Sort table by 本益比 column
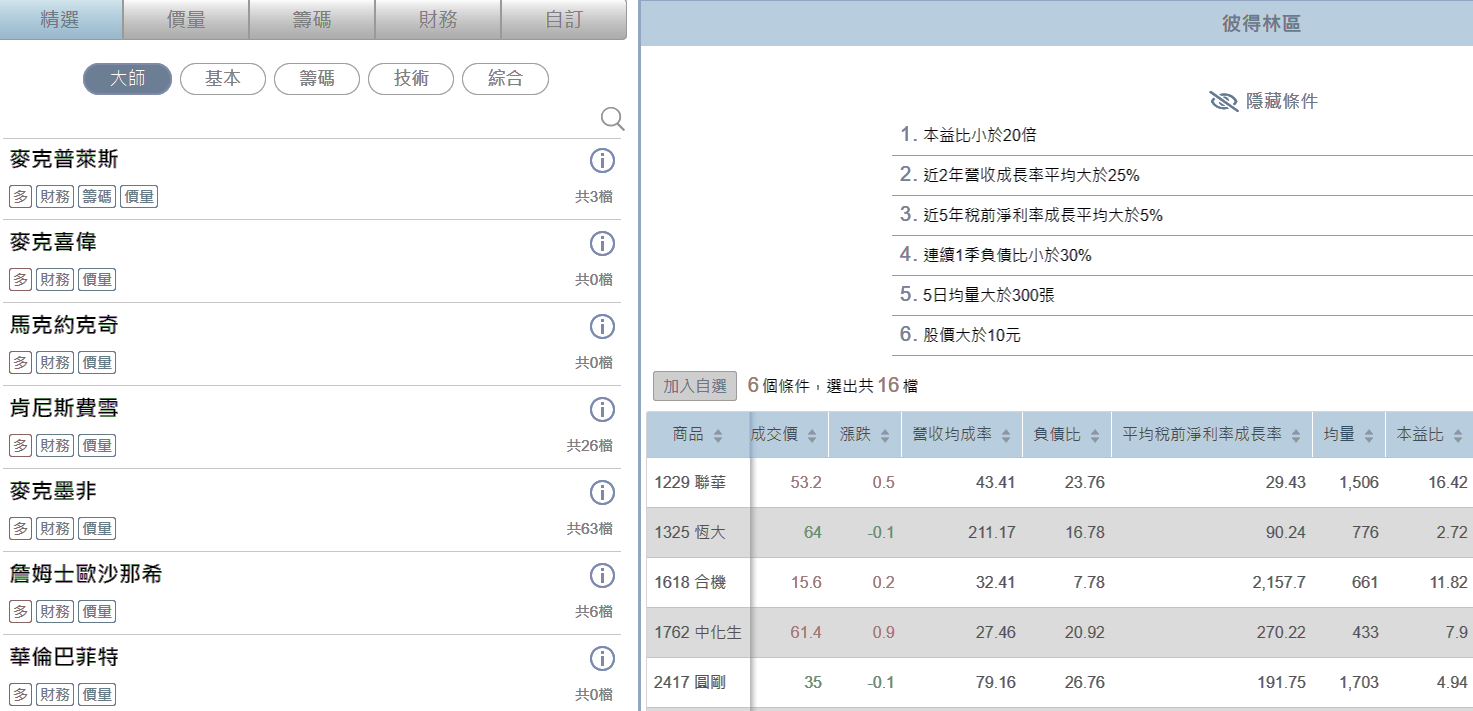 point(1430,435)
